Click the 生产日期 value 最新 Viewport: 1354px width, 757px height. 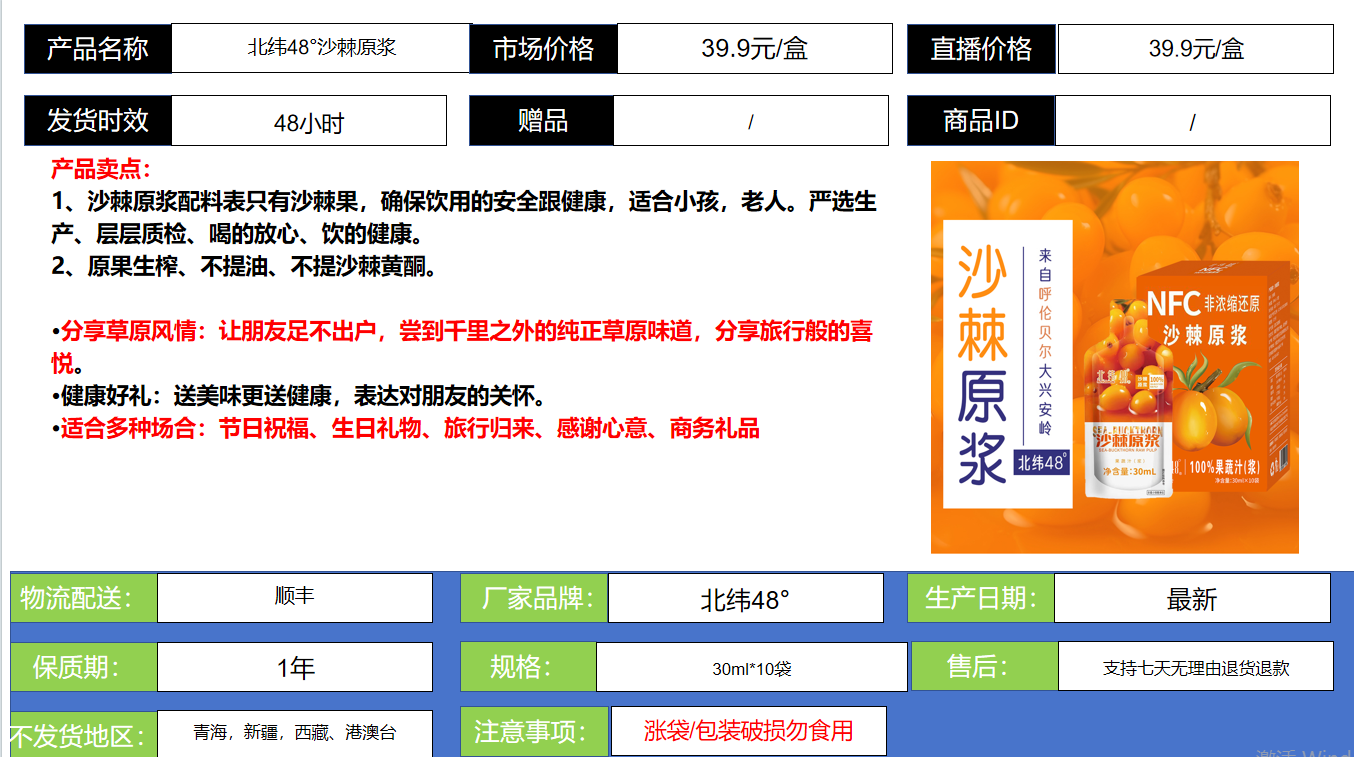click(x=1192, y=599)
